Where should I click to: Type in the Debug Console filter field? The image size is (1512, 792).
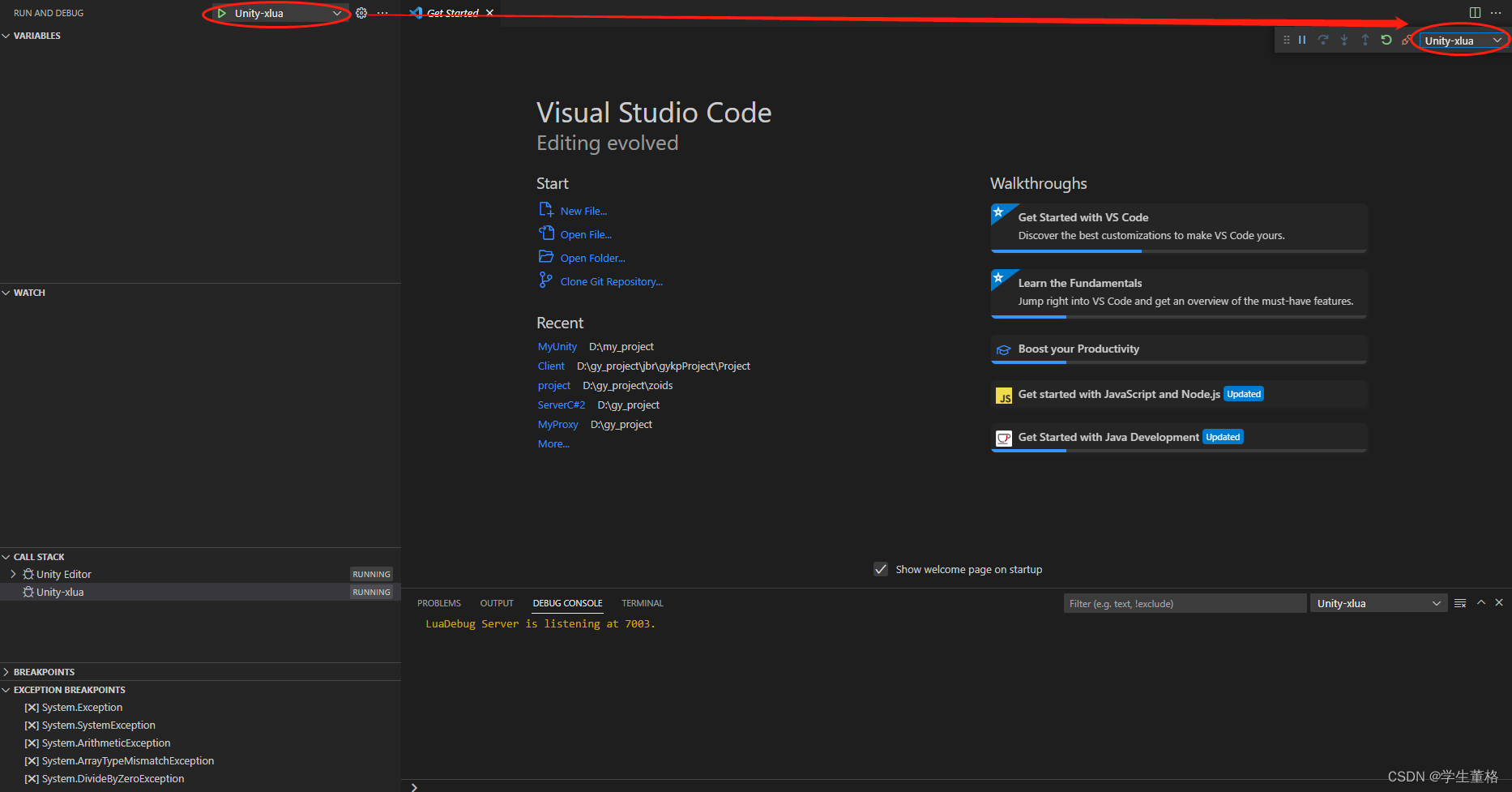click(x=1185, y=602)
